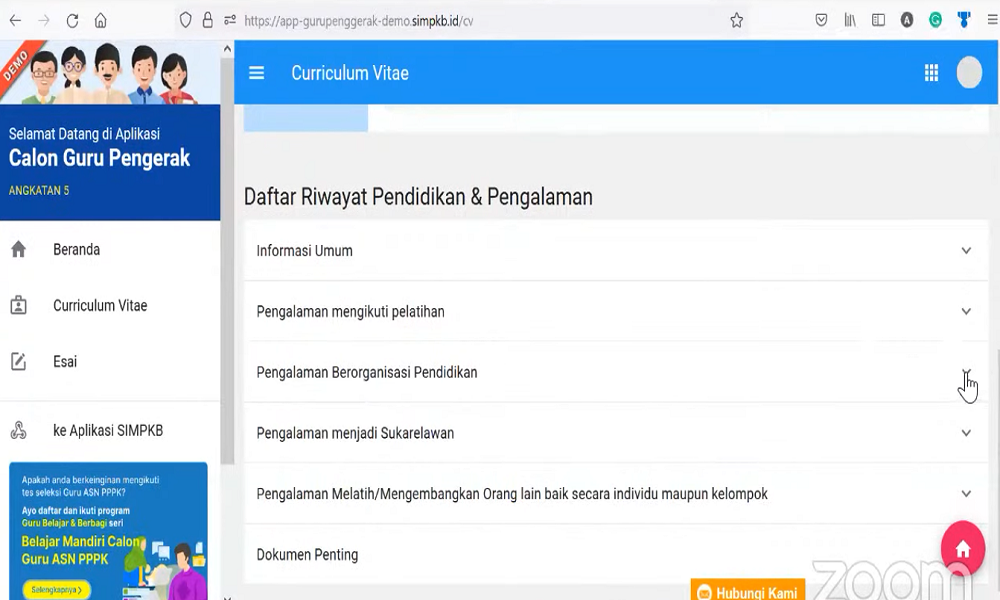The height and width of the screenshot is (600, 1000).
Task: Click the user profile avatar
Action: coord(969,73)
